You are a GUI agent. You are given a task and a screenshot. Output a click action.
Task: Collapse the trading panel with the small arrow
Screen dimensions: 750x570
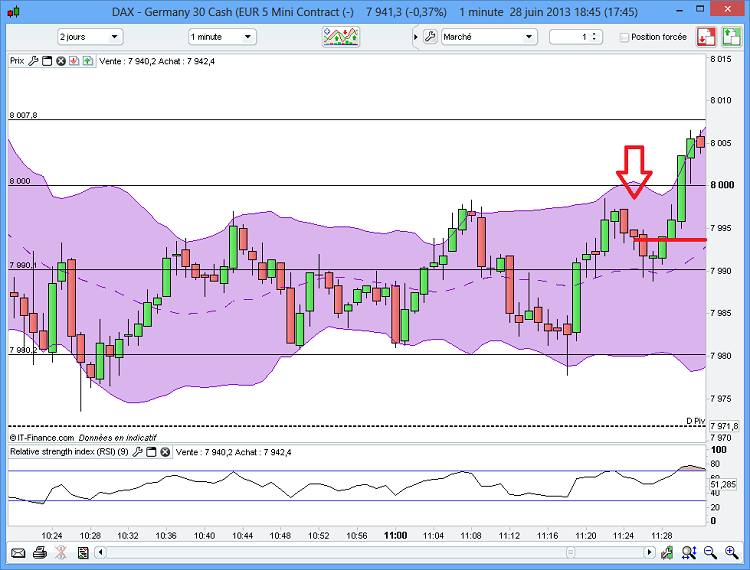pyautogui.click(x=415, y=37)
